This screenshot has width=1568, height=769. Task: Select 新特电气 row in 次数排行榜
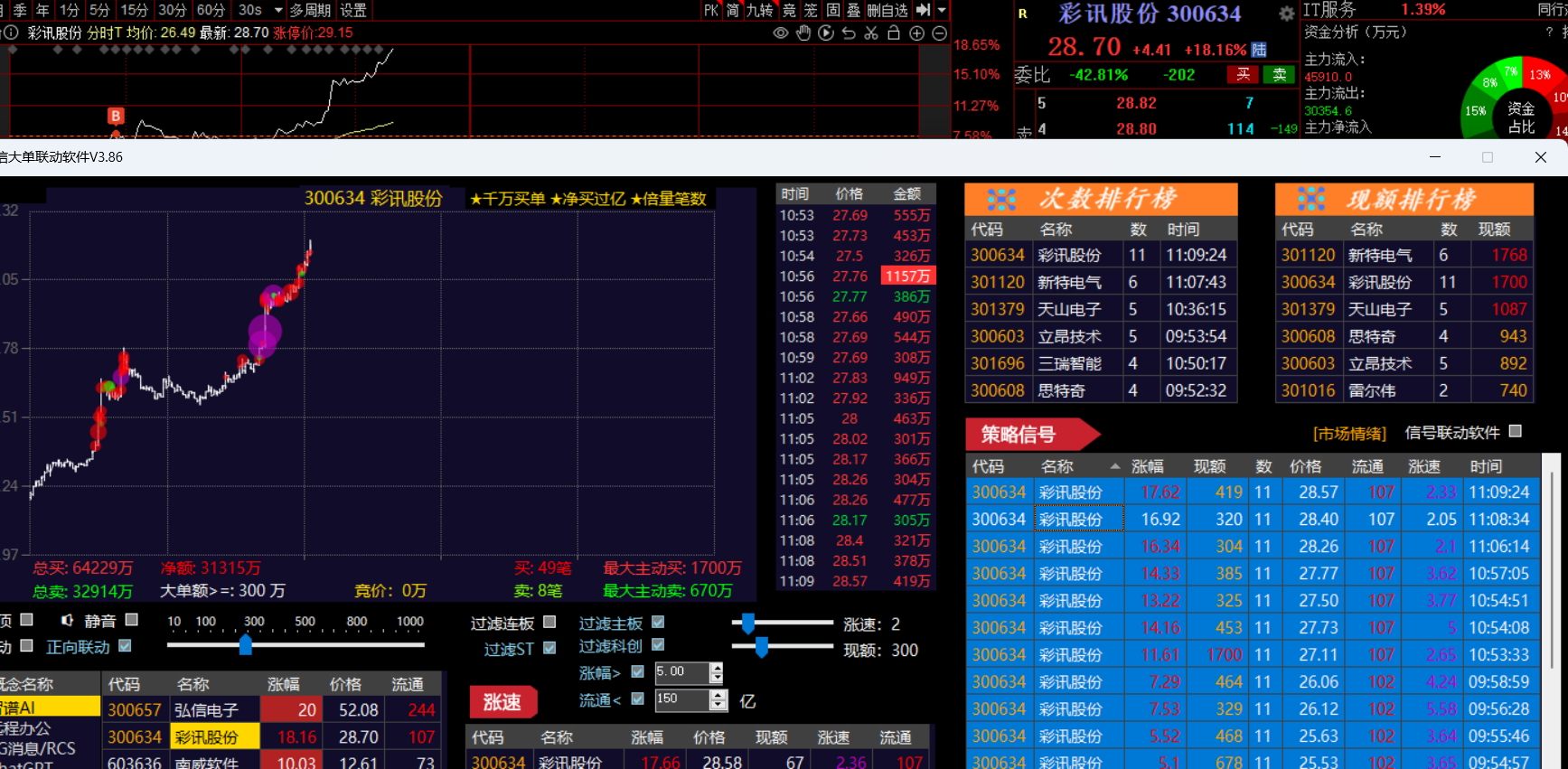1100,282
